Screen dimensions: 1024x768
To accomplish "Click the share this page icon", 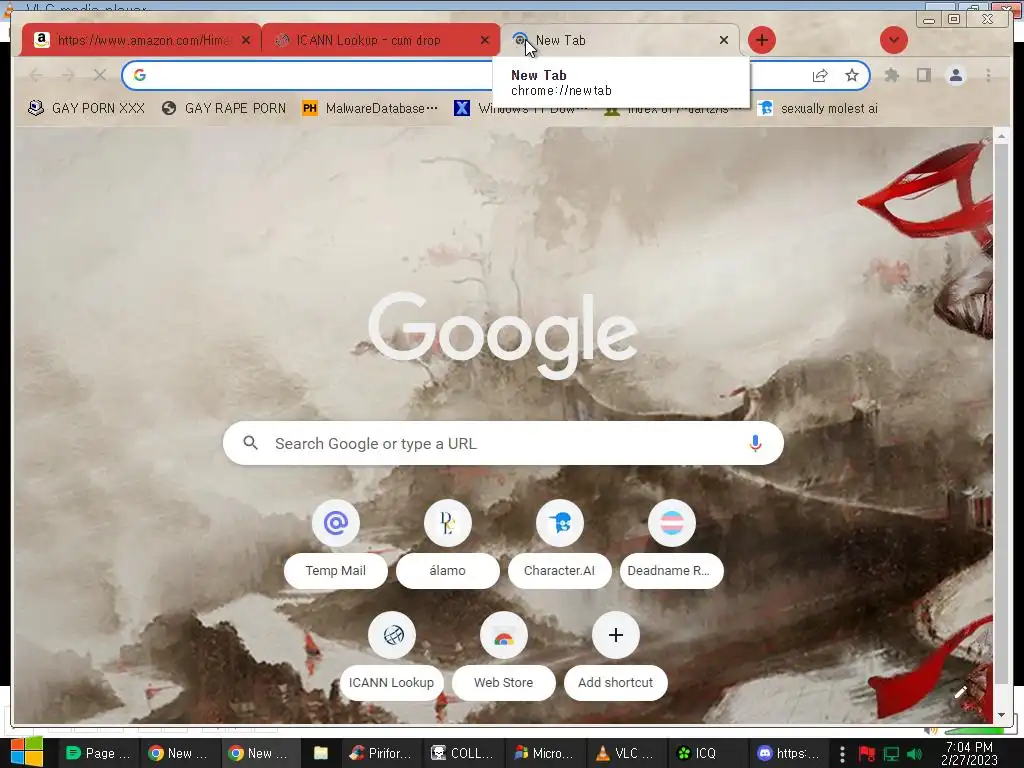I will click(820, 75).
